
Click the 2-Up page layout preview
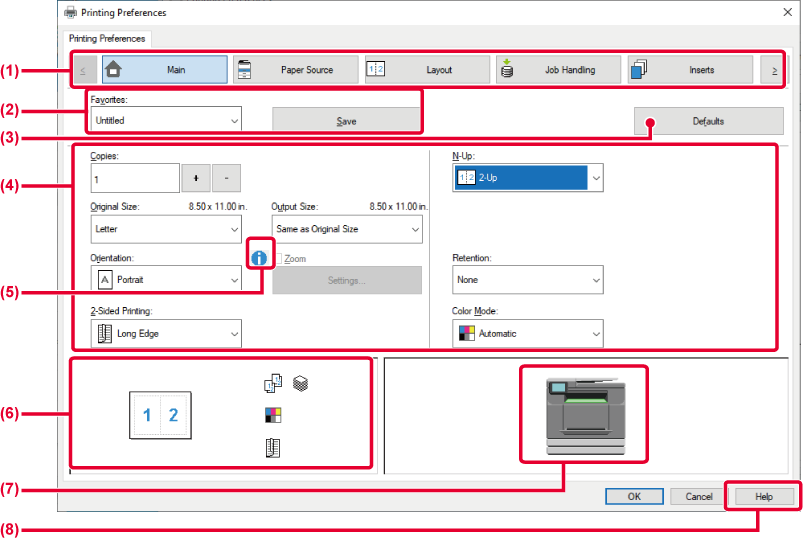tap(160, 415)
